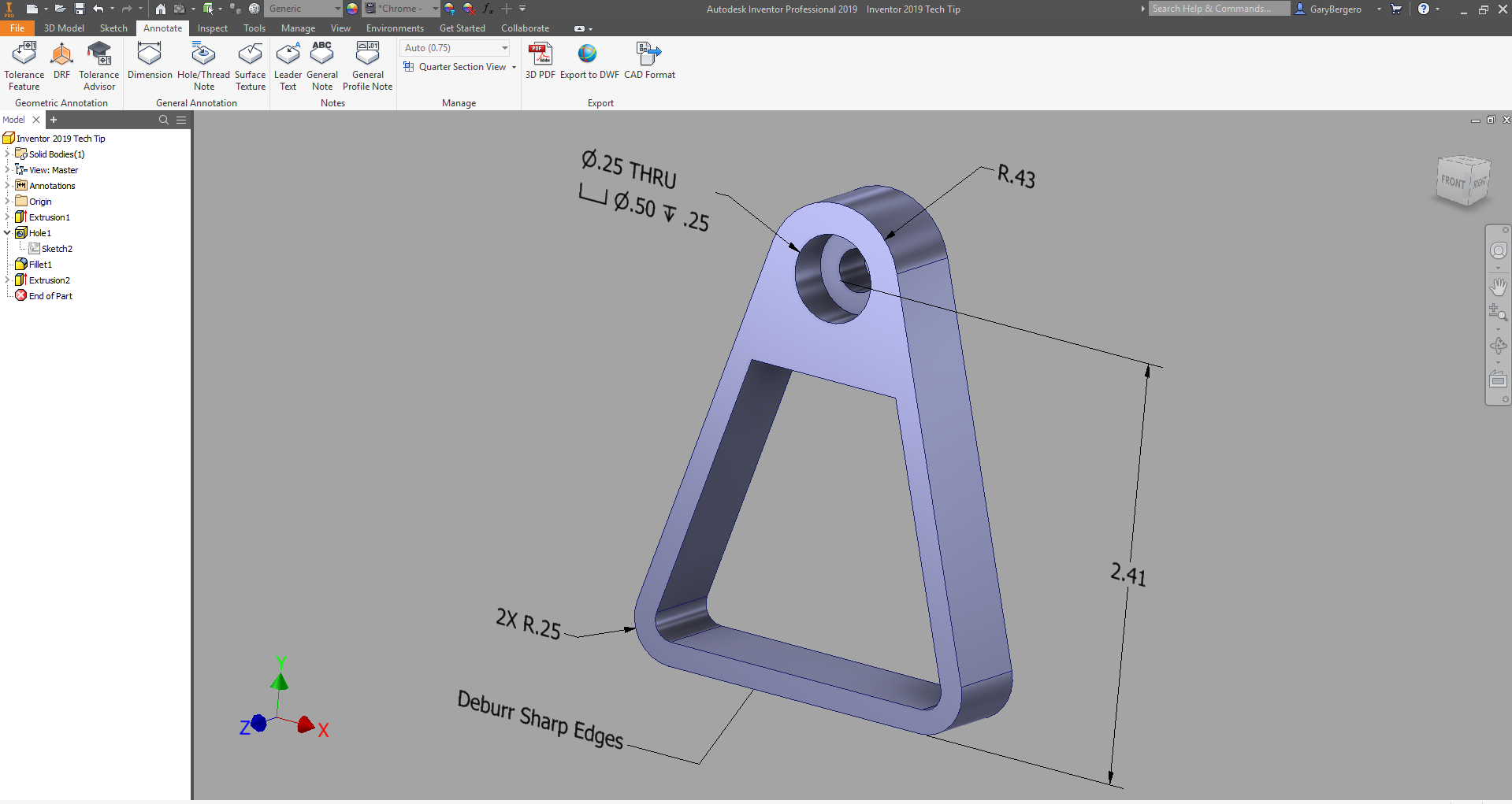Open the appearance color wheel picker
The width and height of the screenshot is (1512, 804).
click(351, 9)
